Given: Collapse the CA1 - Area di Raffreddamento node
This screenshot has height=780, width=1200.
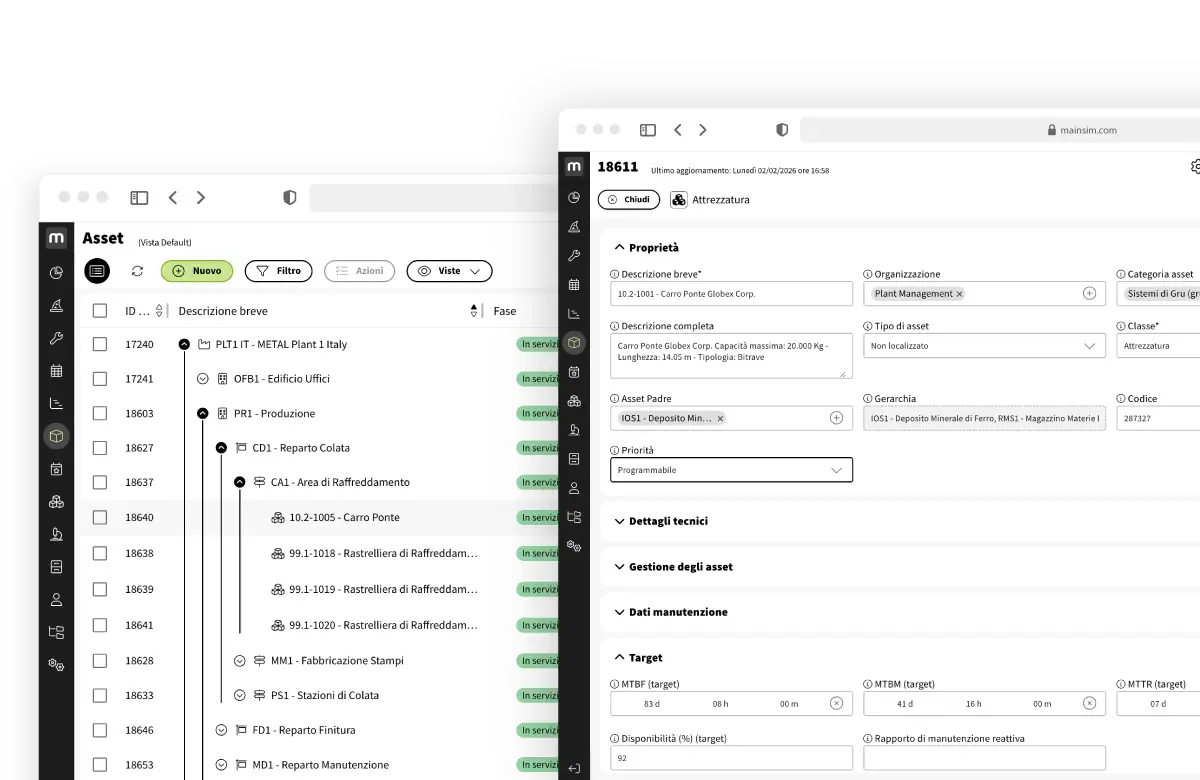Looking at the screenshot, I should (x=239, y=482).
